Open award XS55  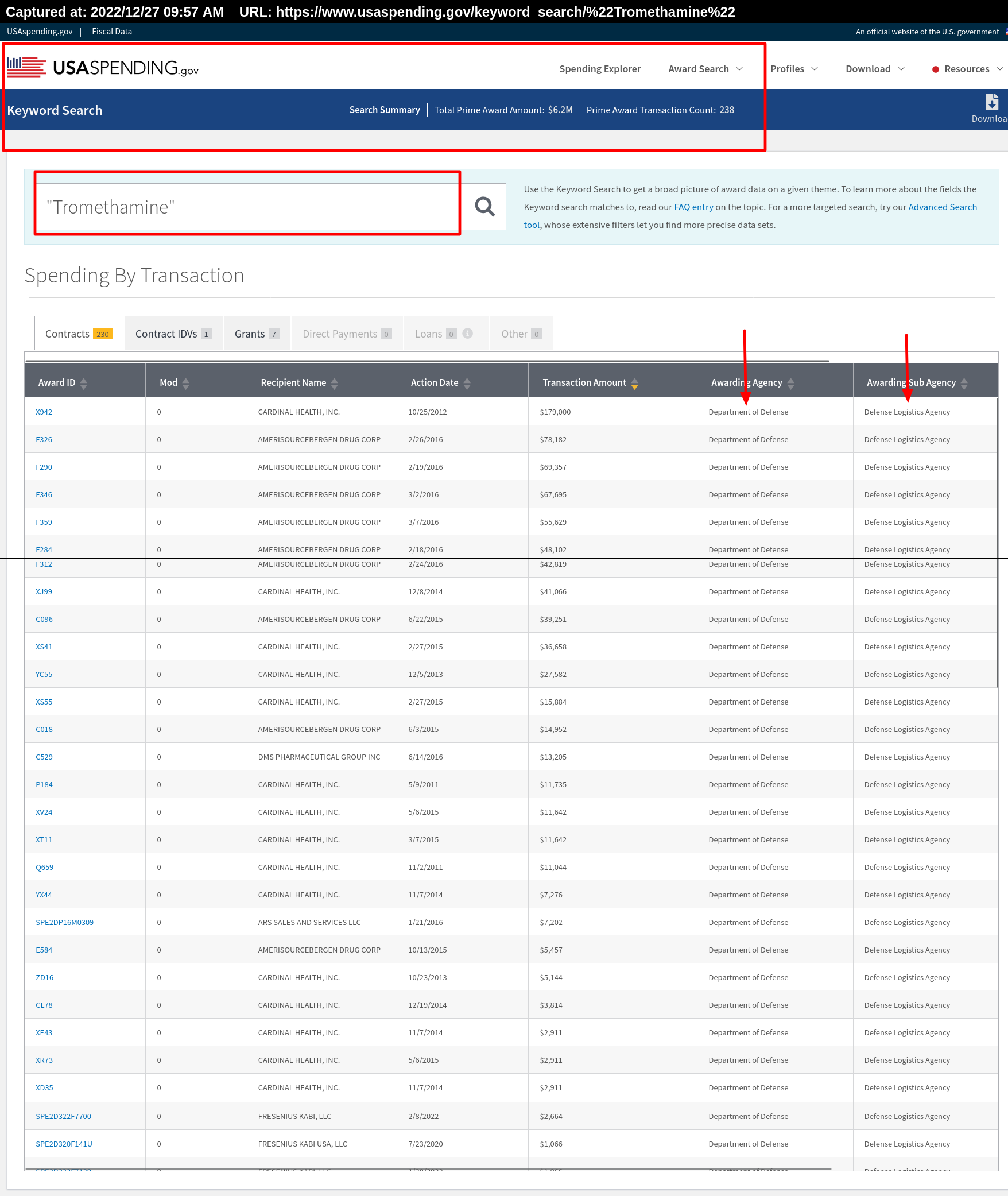[x=44, y=702]
